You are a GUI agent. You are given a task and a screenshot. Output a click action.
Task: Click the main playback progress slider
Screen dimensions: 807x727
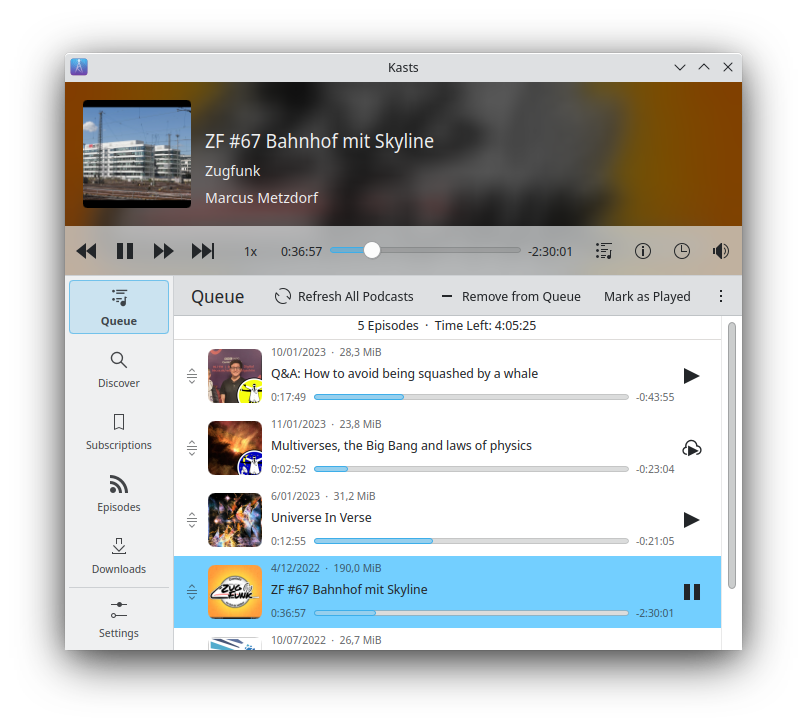click(425, 251)
